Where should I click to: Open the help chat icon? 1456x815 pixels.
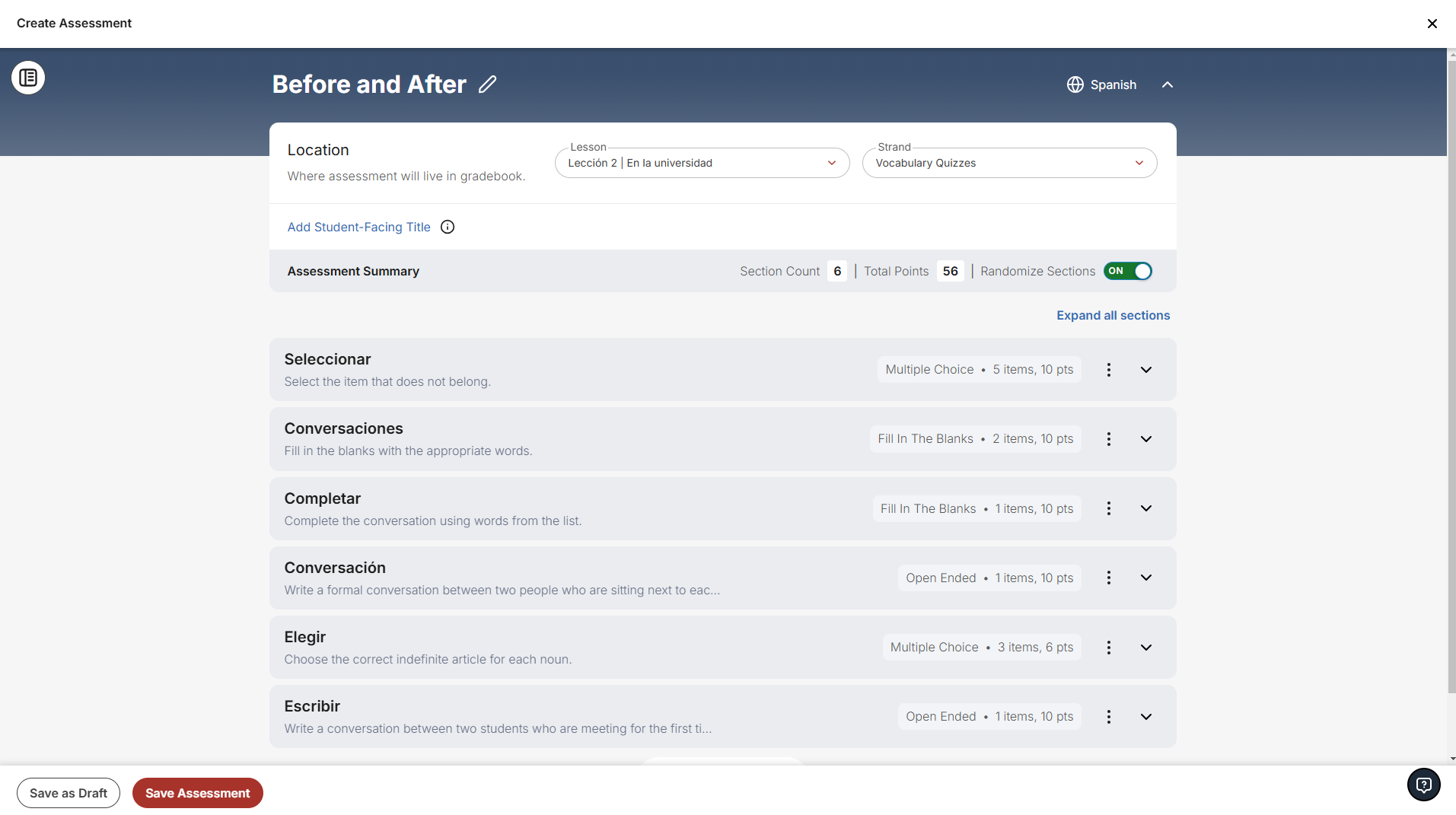pos(1423,785)
